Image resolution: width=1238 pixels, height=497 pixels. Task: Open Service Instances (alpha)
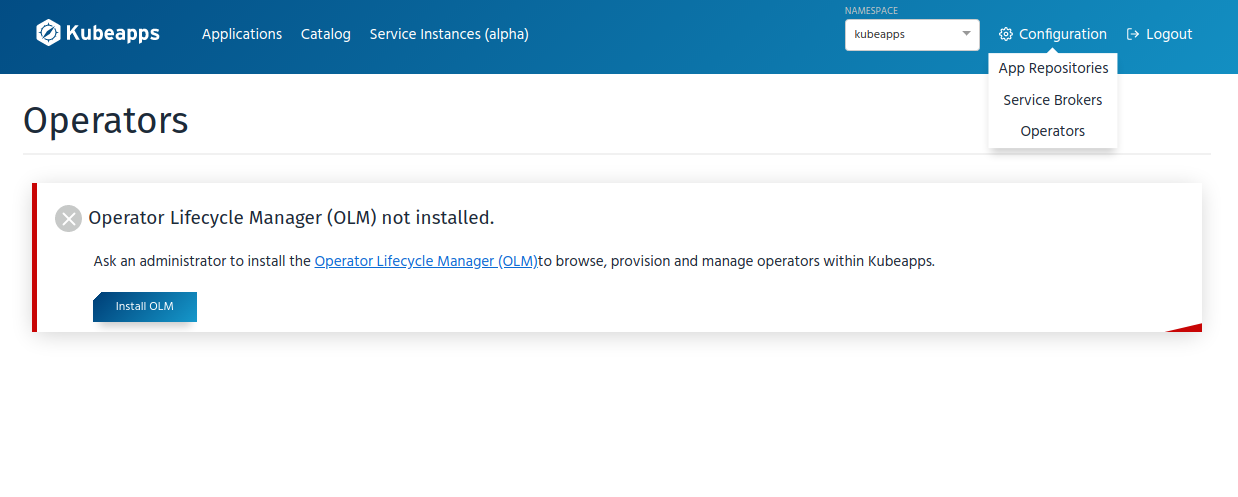point(449,34)
